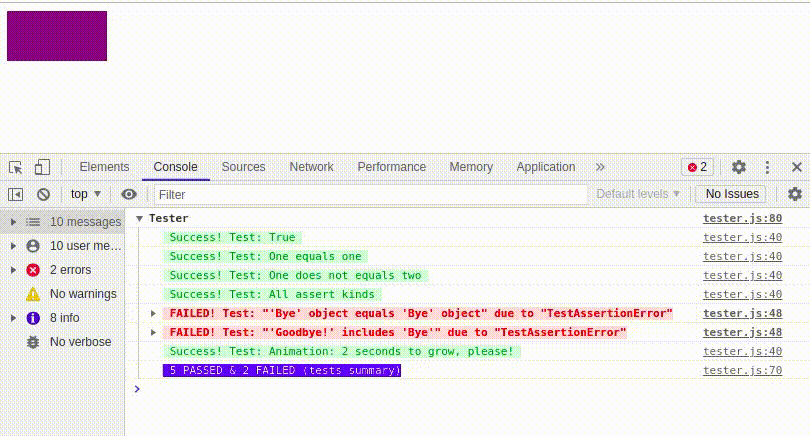This screenshot has height=436, width=810.
Task: Click the blue info icon in the sidebar
Action: [33, 318]
